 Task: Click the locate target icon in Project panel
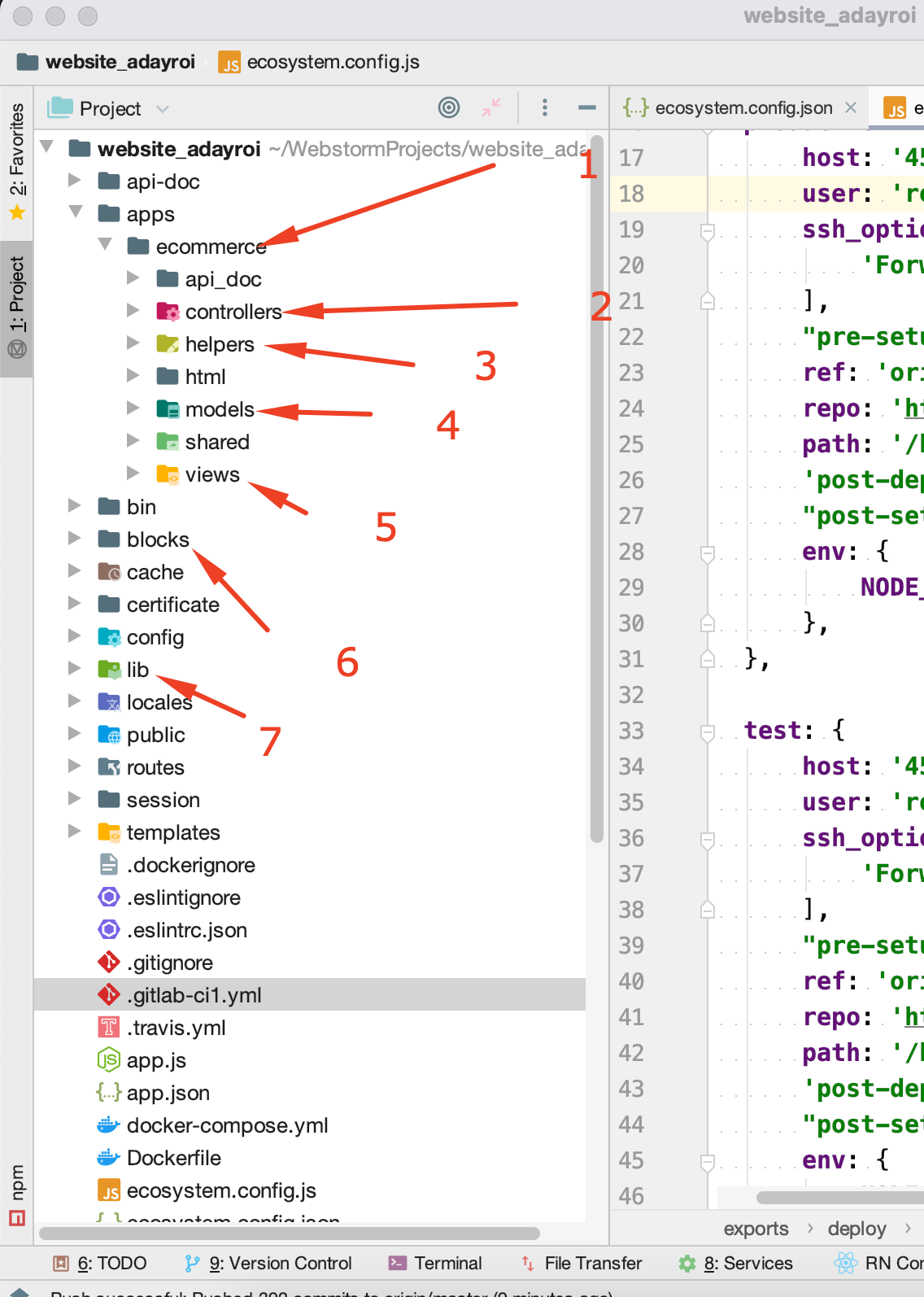pos(449,107)
